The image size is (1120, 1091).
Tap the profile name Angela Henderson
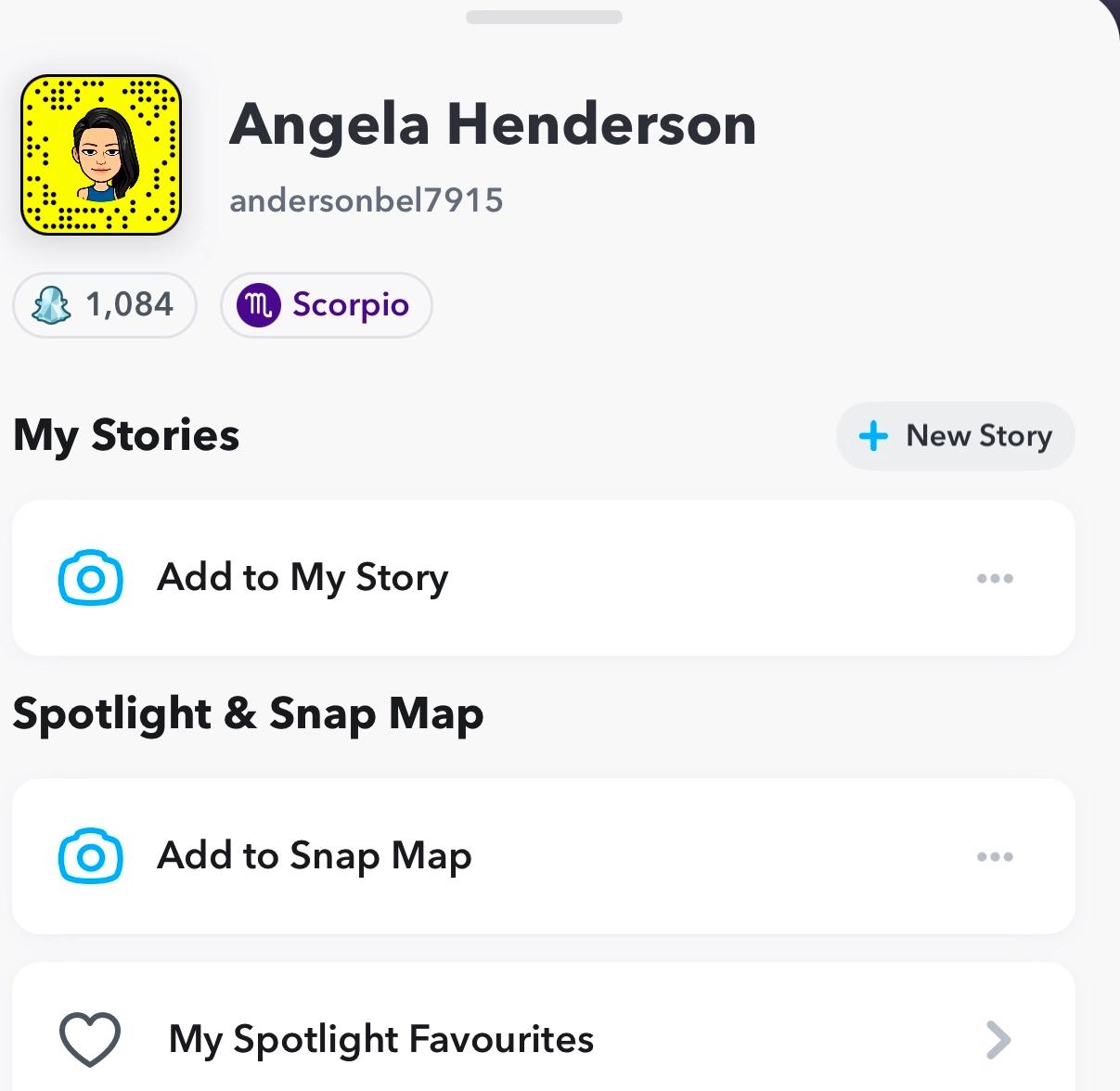tap(492, 124)
